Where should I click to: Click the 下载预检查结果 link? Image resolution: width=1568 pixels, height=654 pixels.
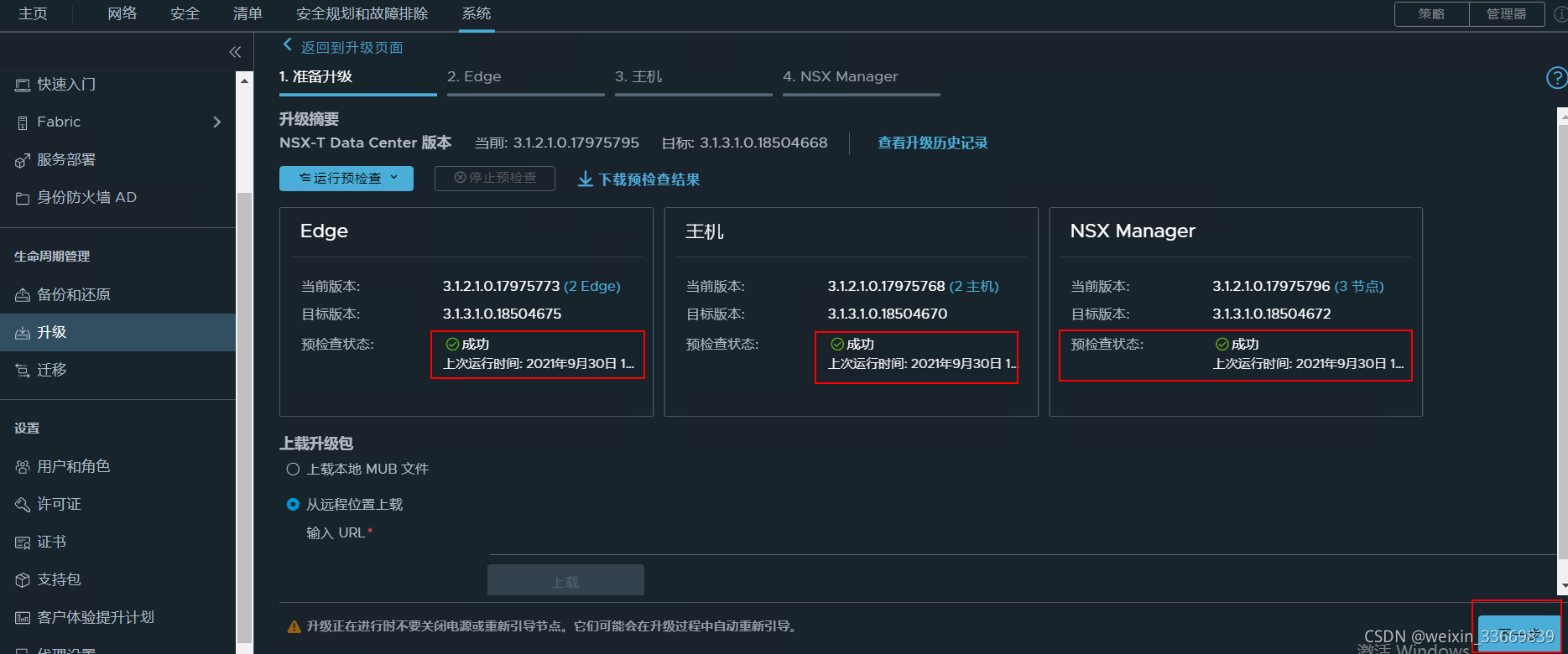(x=649, y=180)
